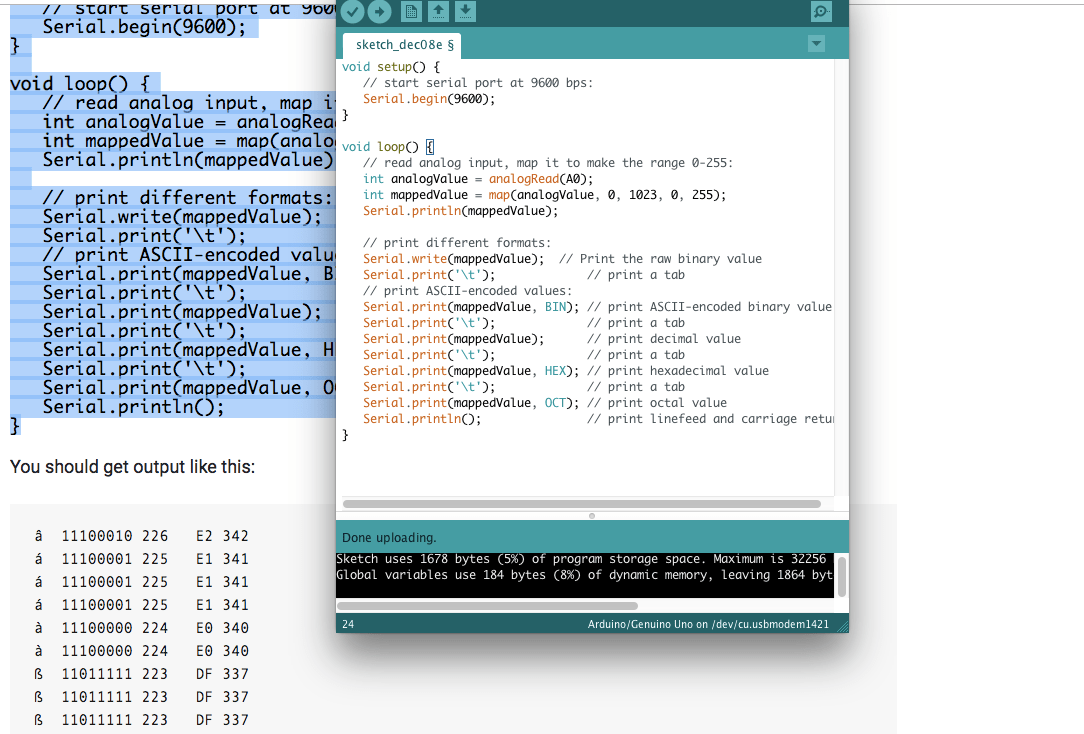Viewport: 1084px width, 734px height.
Task: Click the board and port status text
Action: tap(708, 625)
